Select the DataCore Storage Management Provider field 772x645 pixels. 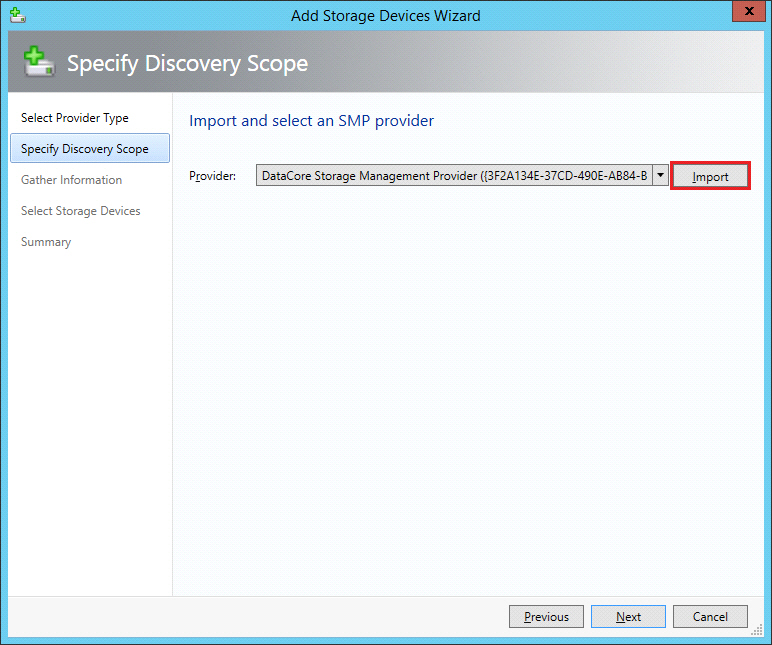coord(455,176)
